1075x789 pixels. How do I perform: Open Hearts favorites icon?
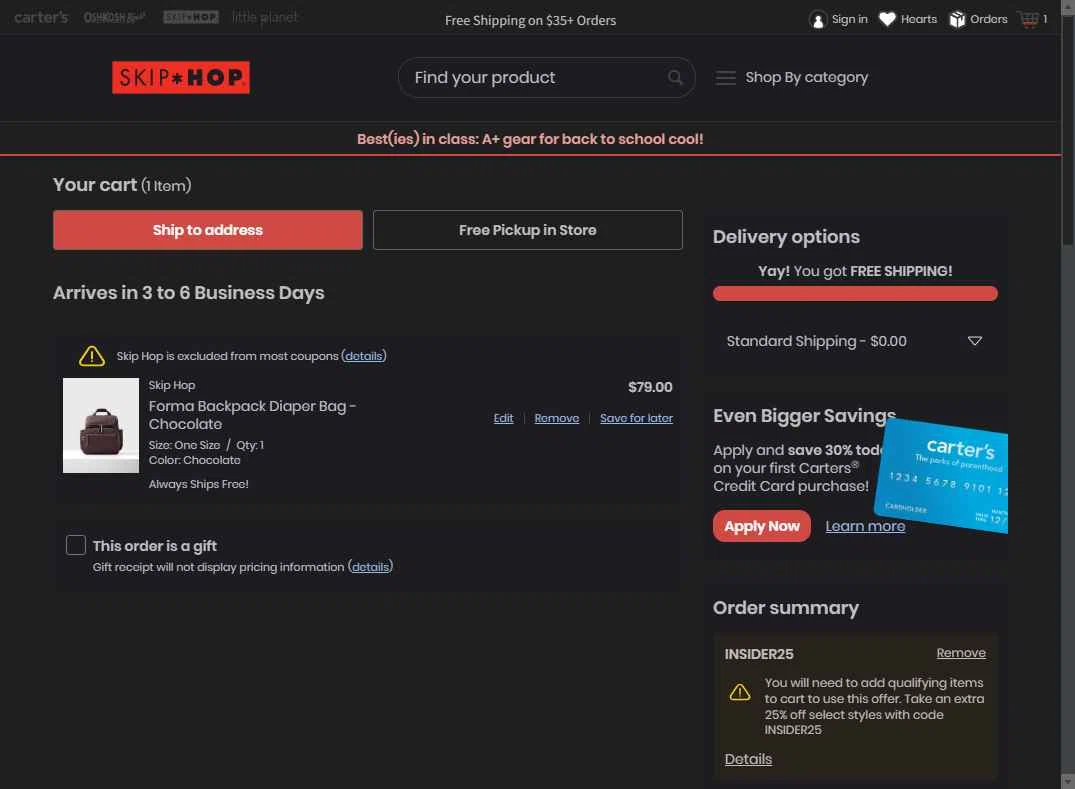tap(887, 19)
